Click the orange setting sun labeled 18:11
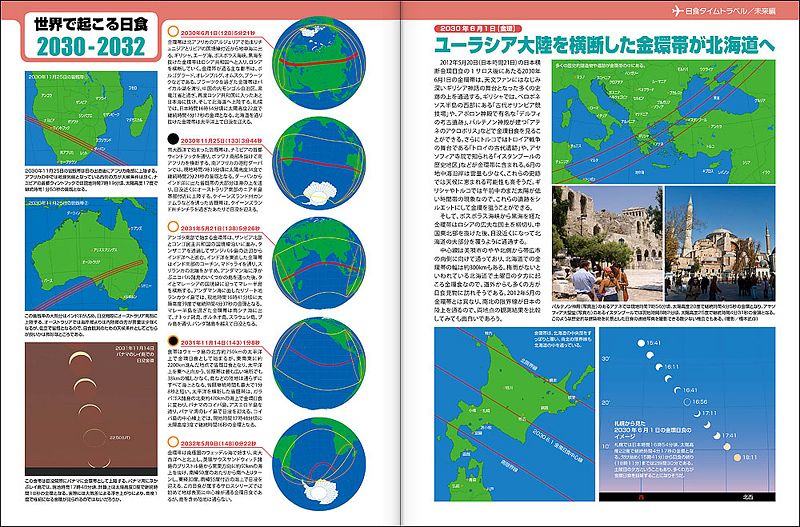 click(737, 458)
